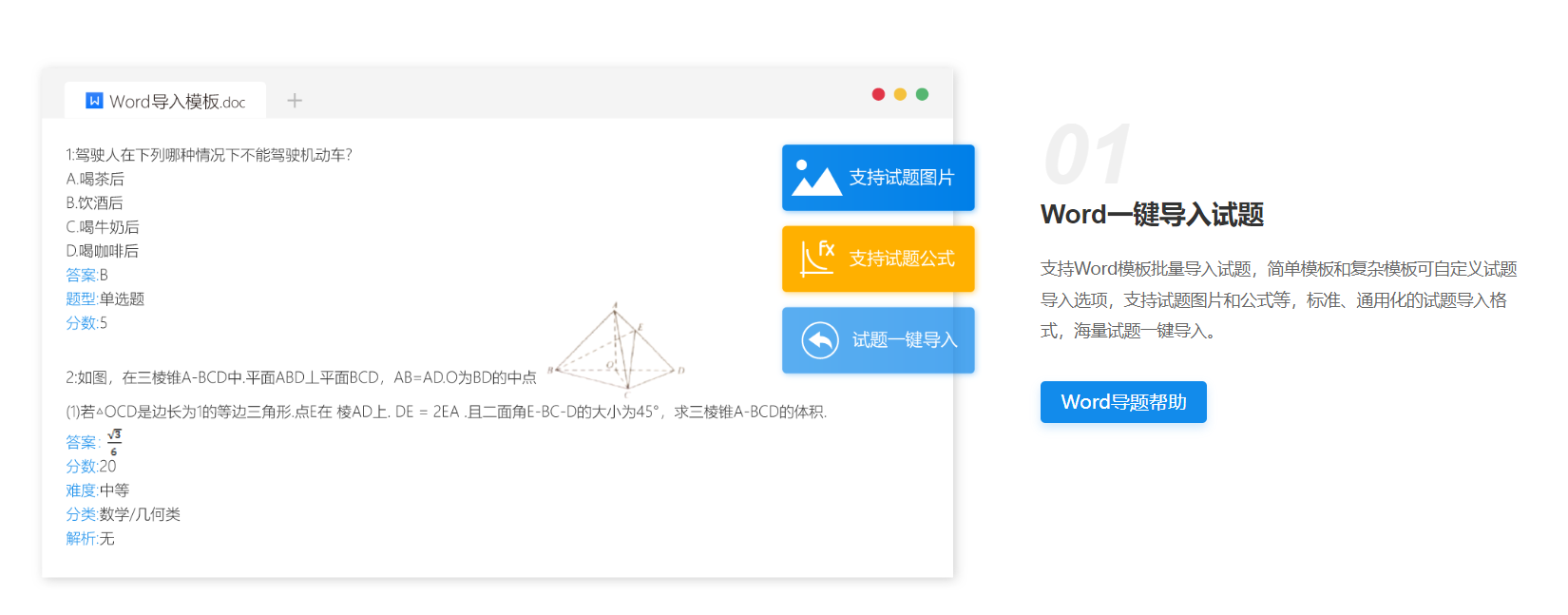This screenshot has width=1568, height=615.
Task: Click the Fx formula icon
Action: 816,258
